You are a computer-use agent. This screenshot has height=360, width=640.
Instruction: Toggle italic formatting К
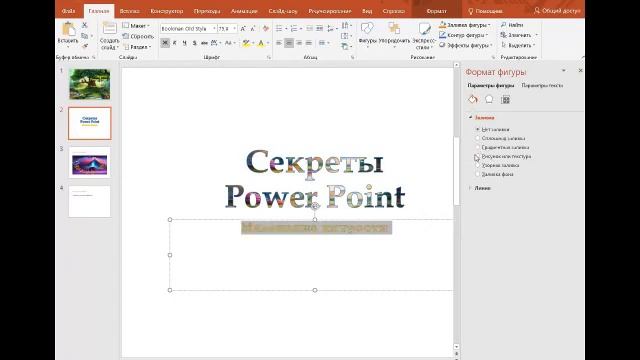click(175, 43)
